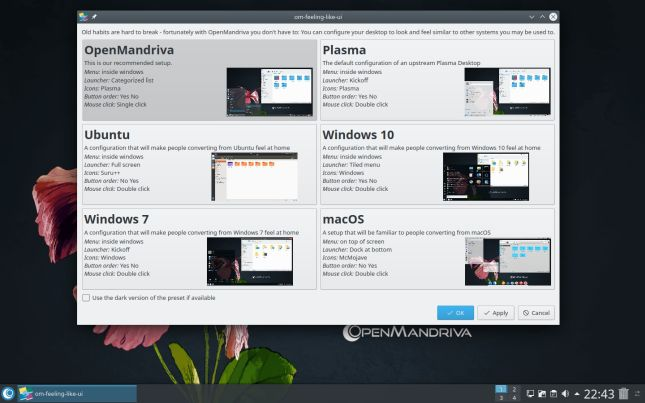This screenshot has height=403, width=645.
Task: Click 'This is our recommended setup.' text
Action: click(x=128, y=63)
